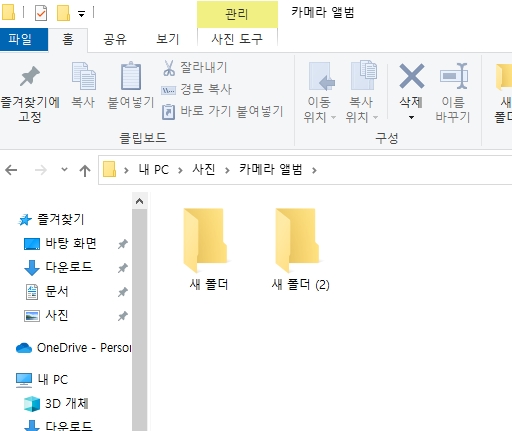Open the Customize Quick Access Toolbar dropdown

pyautogui.click(x=81, y=14)
